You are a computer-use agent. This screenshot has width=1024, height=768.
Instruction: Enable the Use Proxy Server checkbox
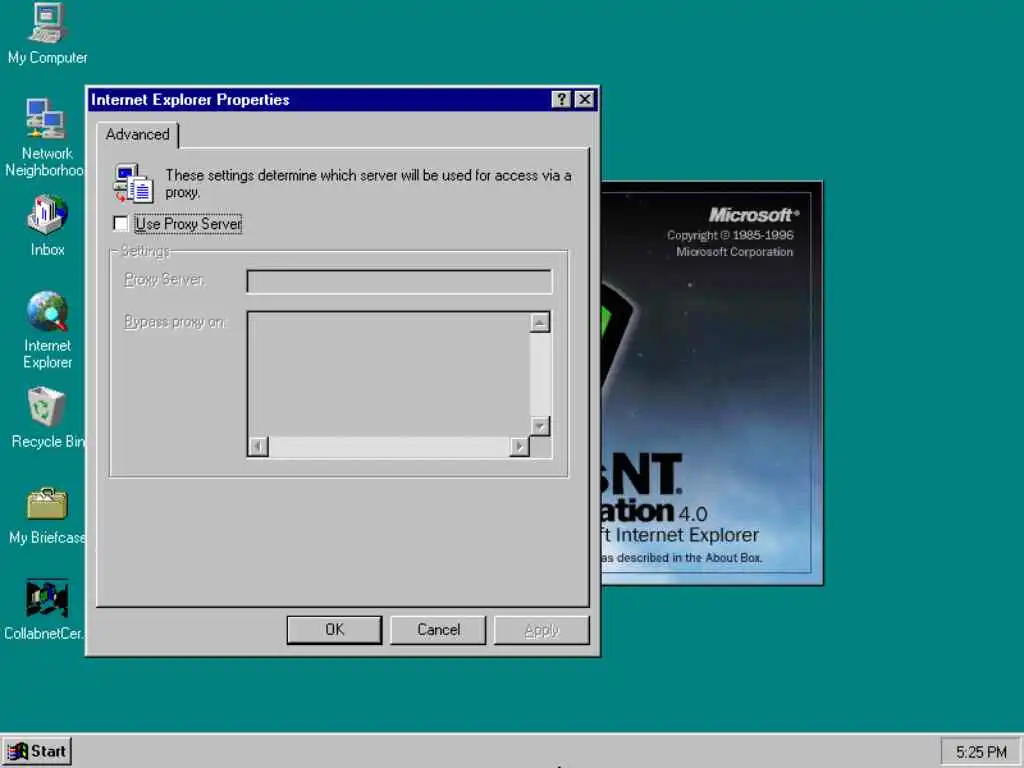[x=121, y=223]
